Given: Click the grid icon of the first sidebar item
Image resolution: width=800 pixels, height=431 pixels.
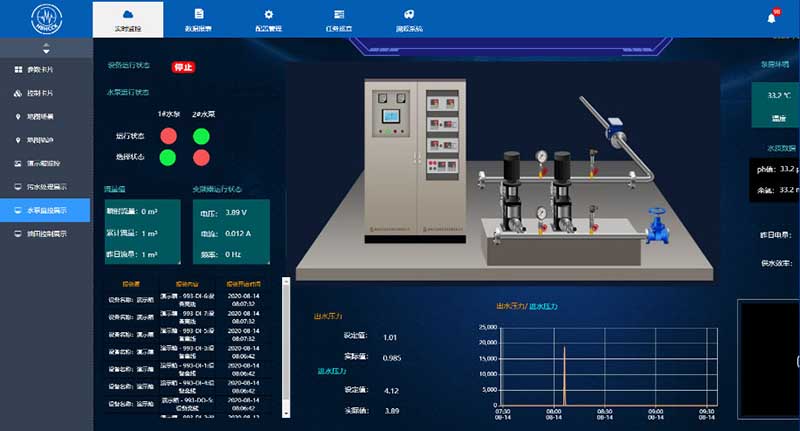Looking at the screenshot, I should (x=18, y=70).
